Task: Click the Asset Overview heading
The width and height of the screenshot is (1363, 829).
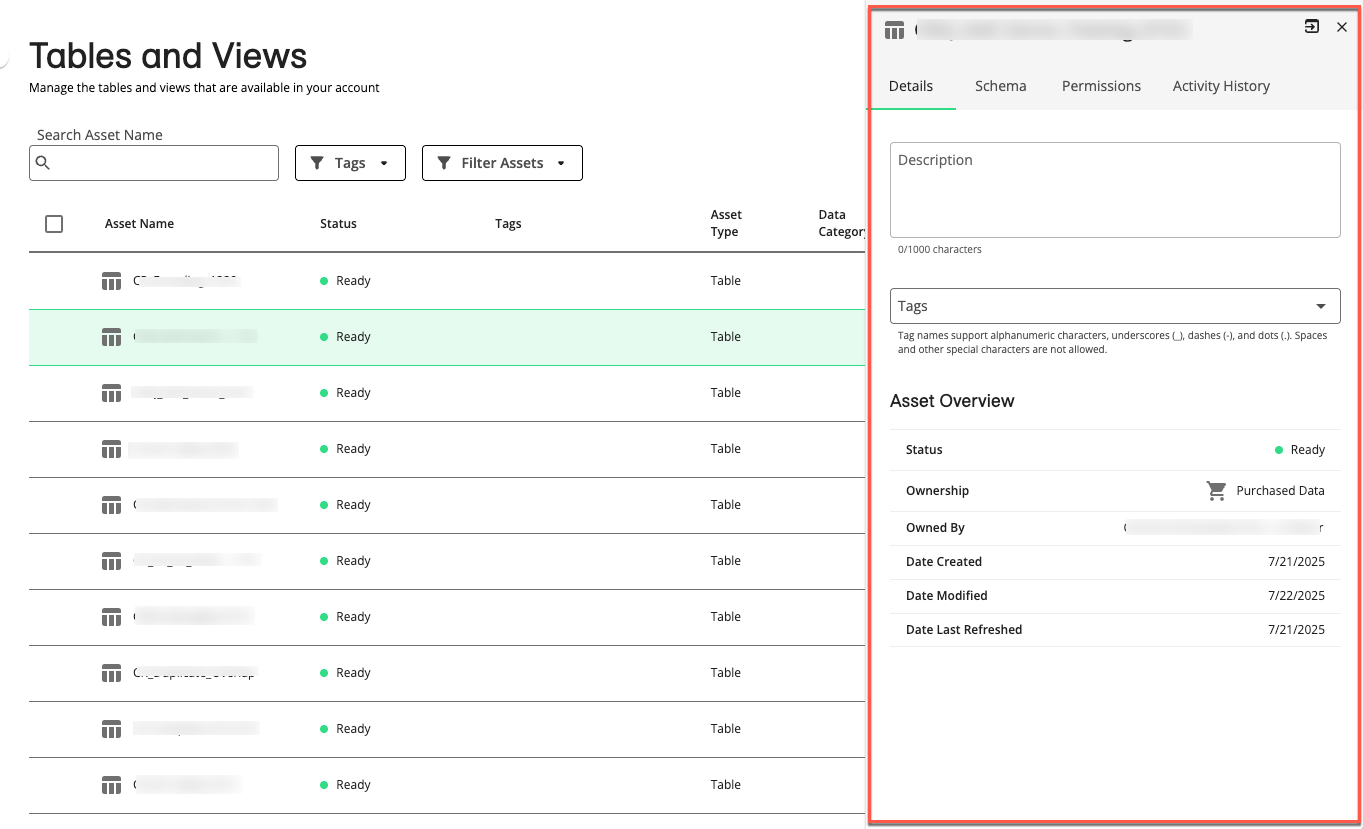Action: [x=952, y=401]
